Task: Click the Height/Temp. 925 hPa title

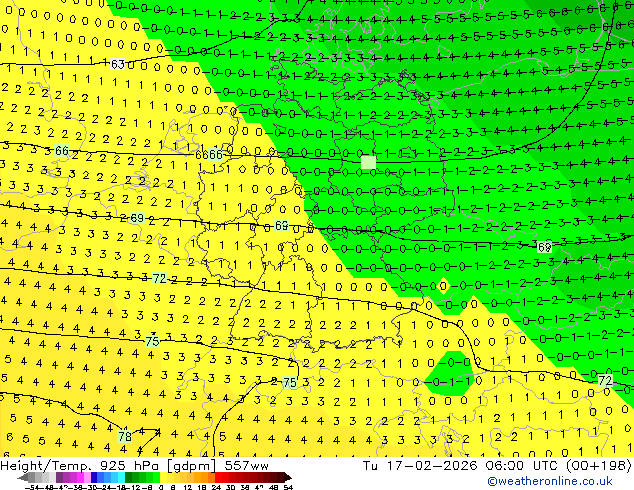Action: [82, 466]
